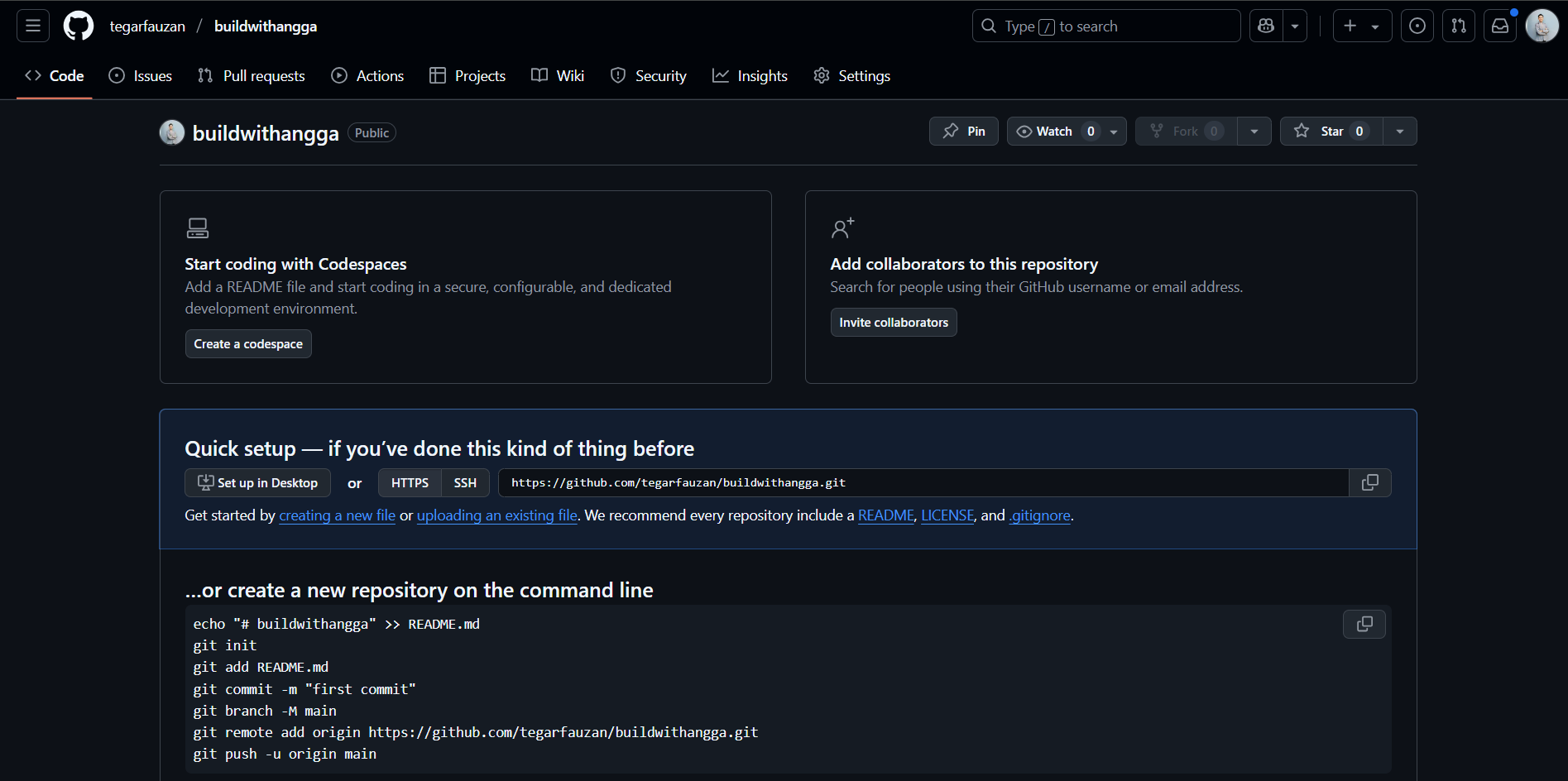Viewport: 1568px width, 781px height.
Task: Click Set up in Desktop button
Action: pos(257,483)
